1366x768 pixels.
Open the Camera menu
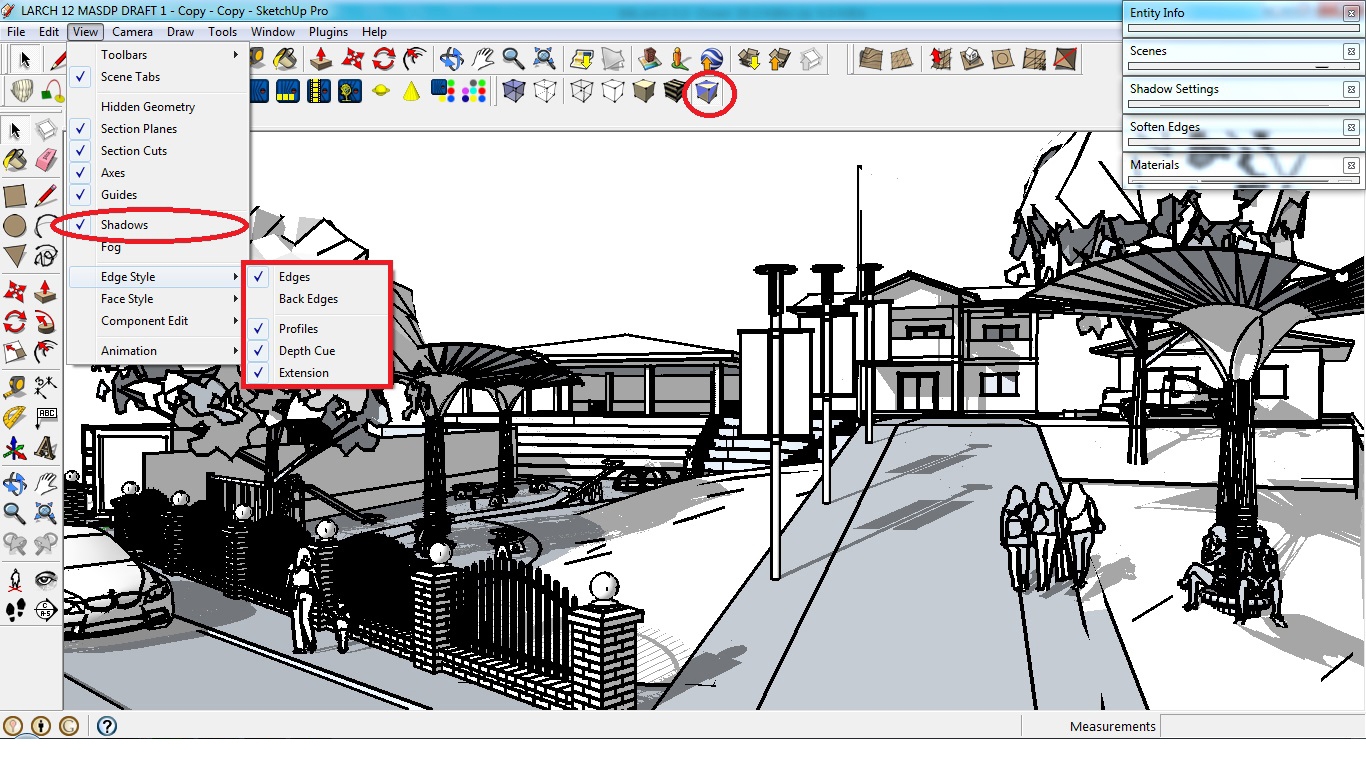pos(132,31)
